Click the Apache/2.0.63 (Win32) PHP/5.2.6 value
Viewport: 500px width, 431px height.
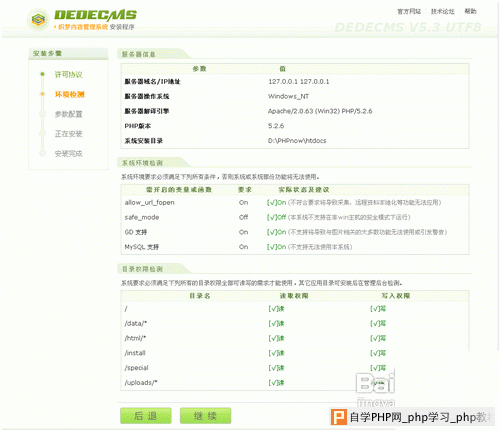[x=320, y=111]
